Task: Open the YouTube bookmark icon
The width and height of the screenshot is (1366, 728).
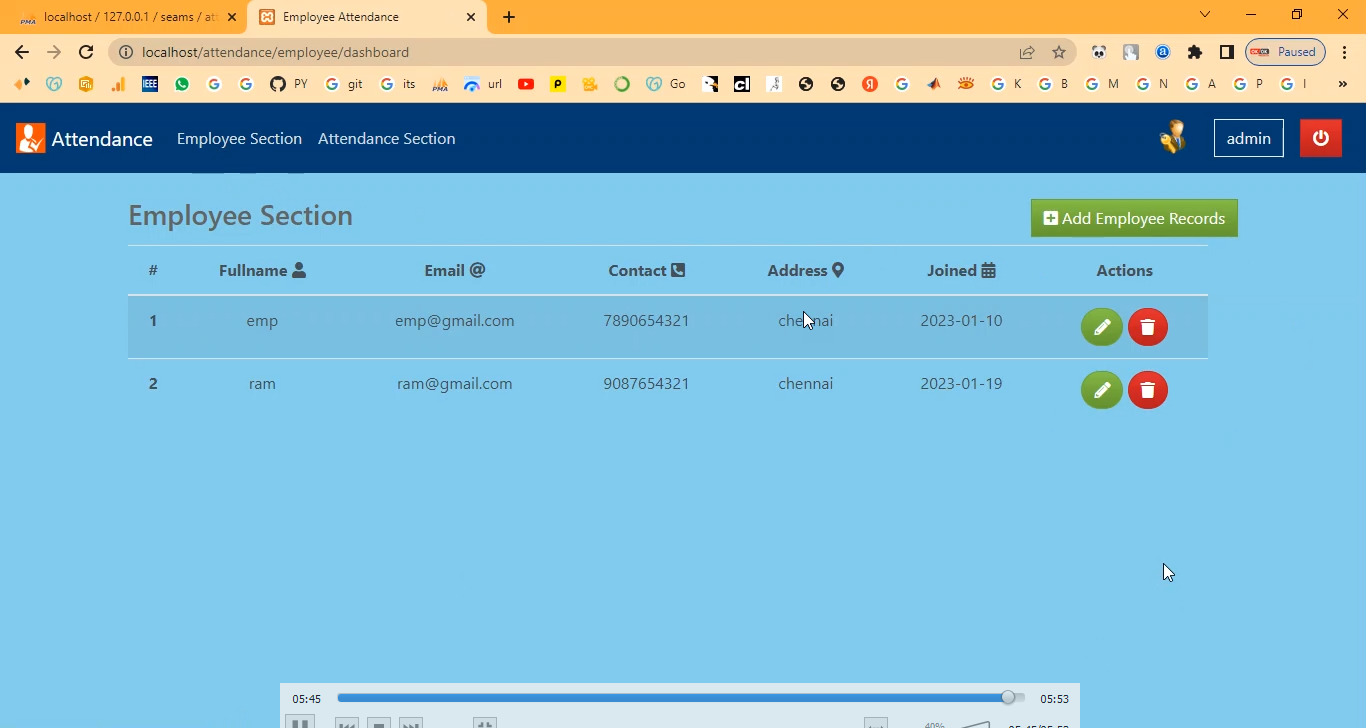Action: [526, 84]
